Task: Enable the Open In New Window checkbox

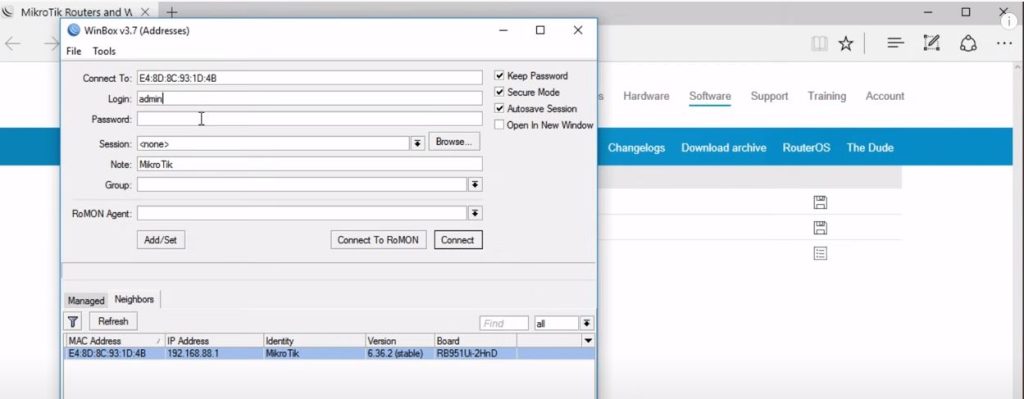Action: point(500,125)
